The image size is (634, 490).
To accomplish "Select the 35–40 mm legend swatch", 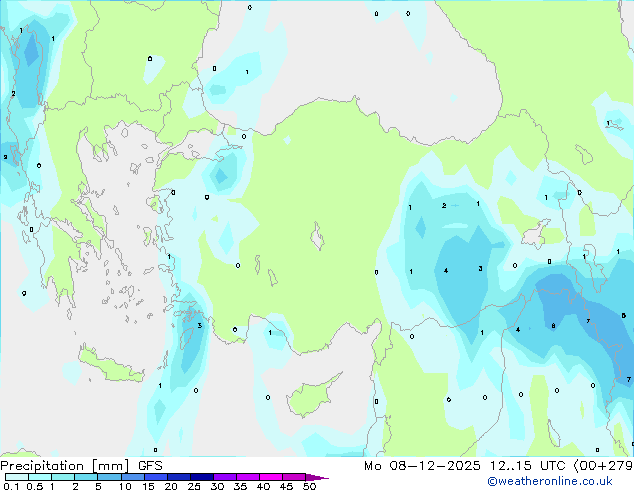I will click(248, 477).
